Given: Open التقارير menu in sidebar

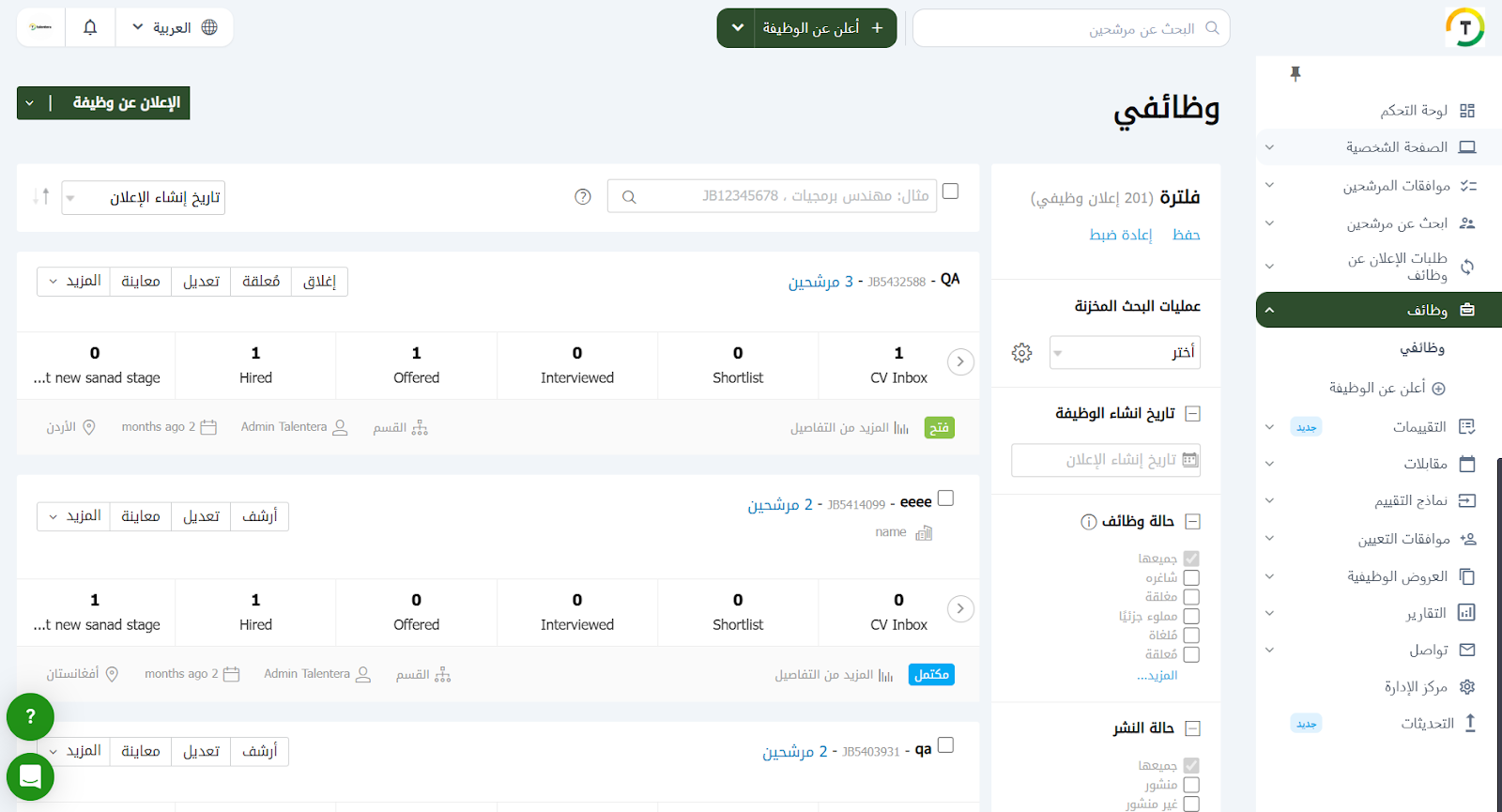Looking at the screenshot, I should [x=1425, y=613].
